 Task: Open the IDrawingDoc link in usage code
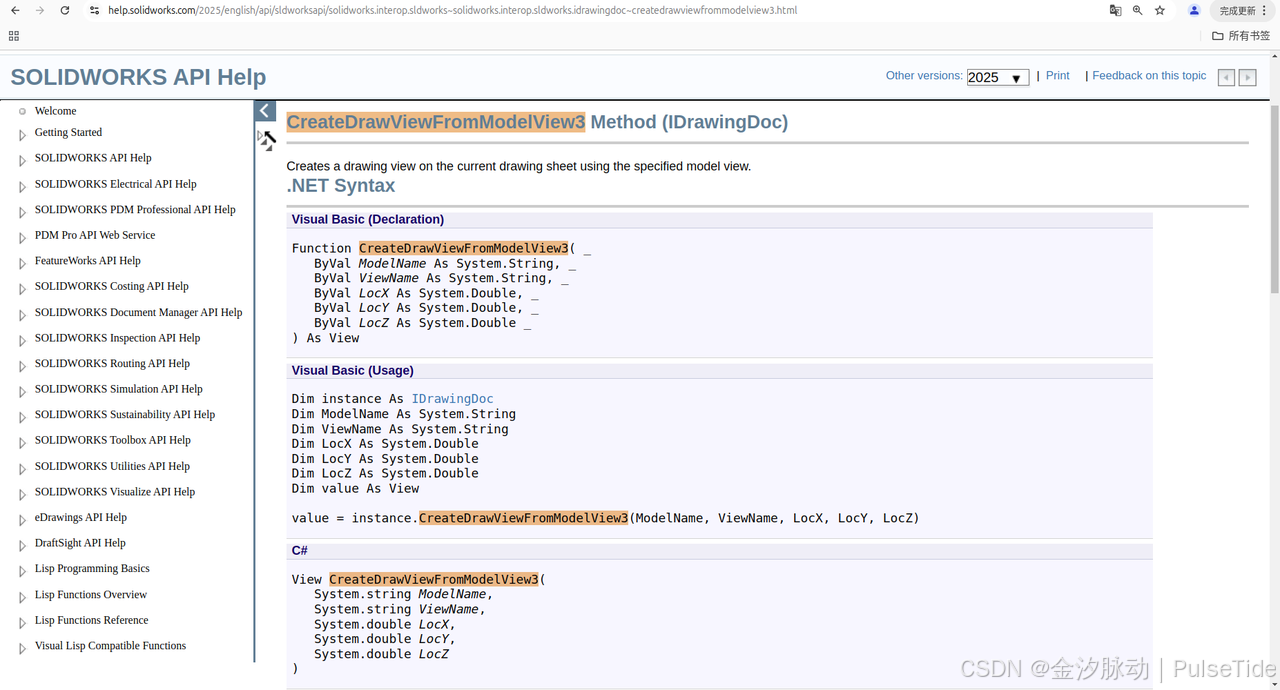[452, 399]
